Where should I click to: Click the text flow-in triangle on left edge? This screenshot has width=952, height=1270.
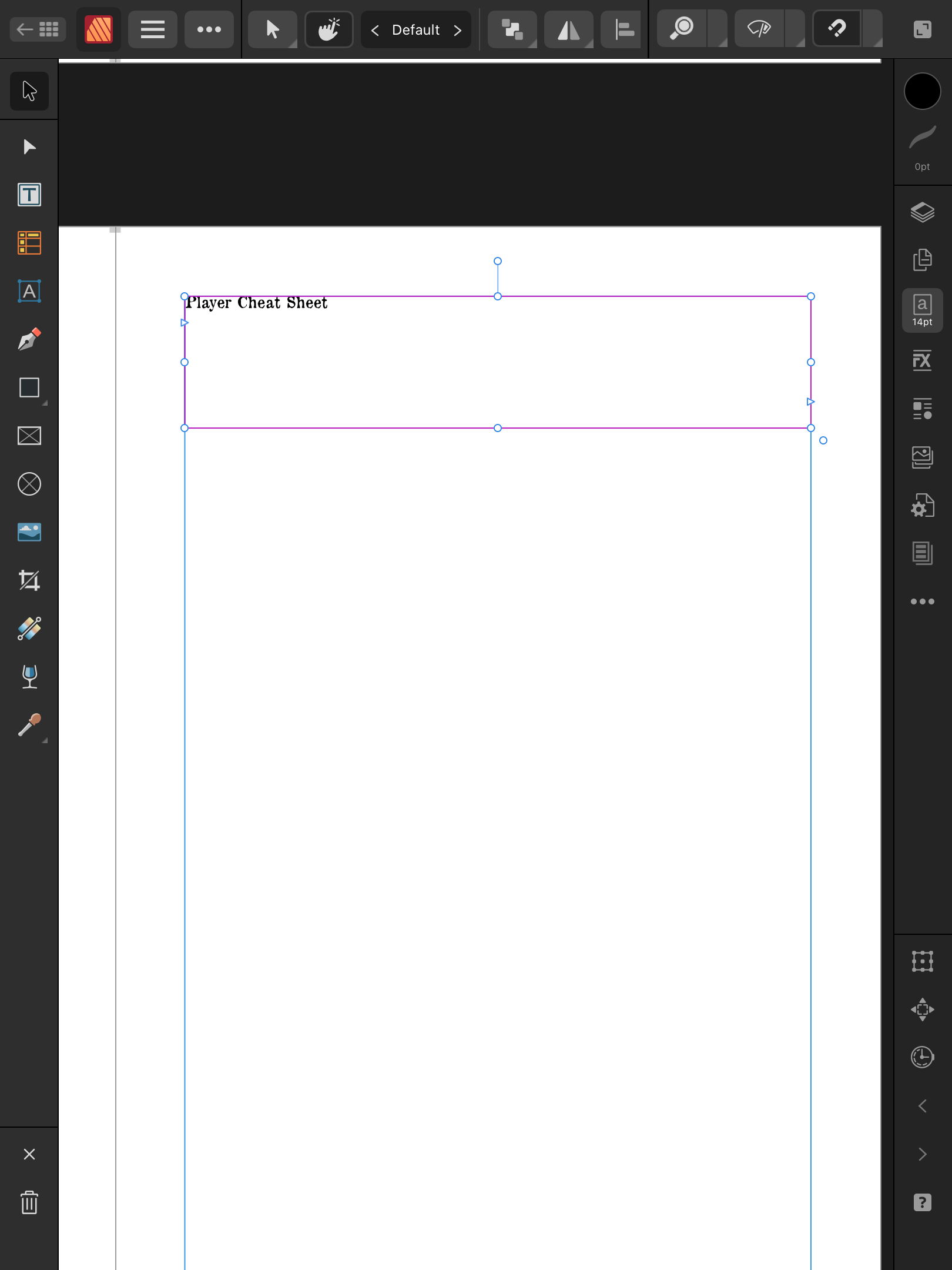(185, 323)
